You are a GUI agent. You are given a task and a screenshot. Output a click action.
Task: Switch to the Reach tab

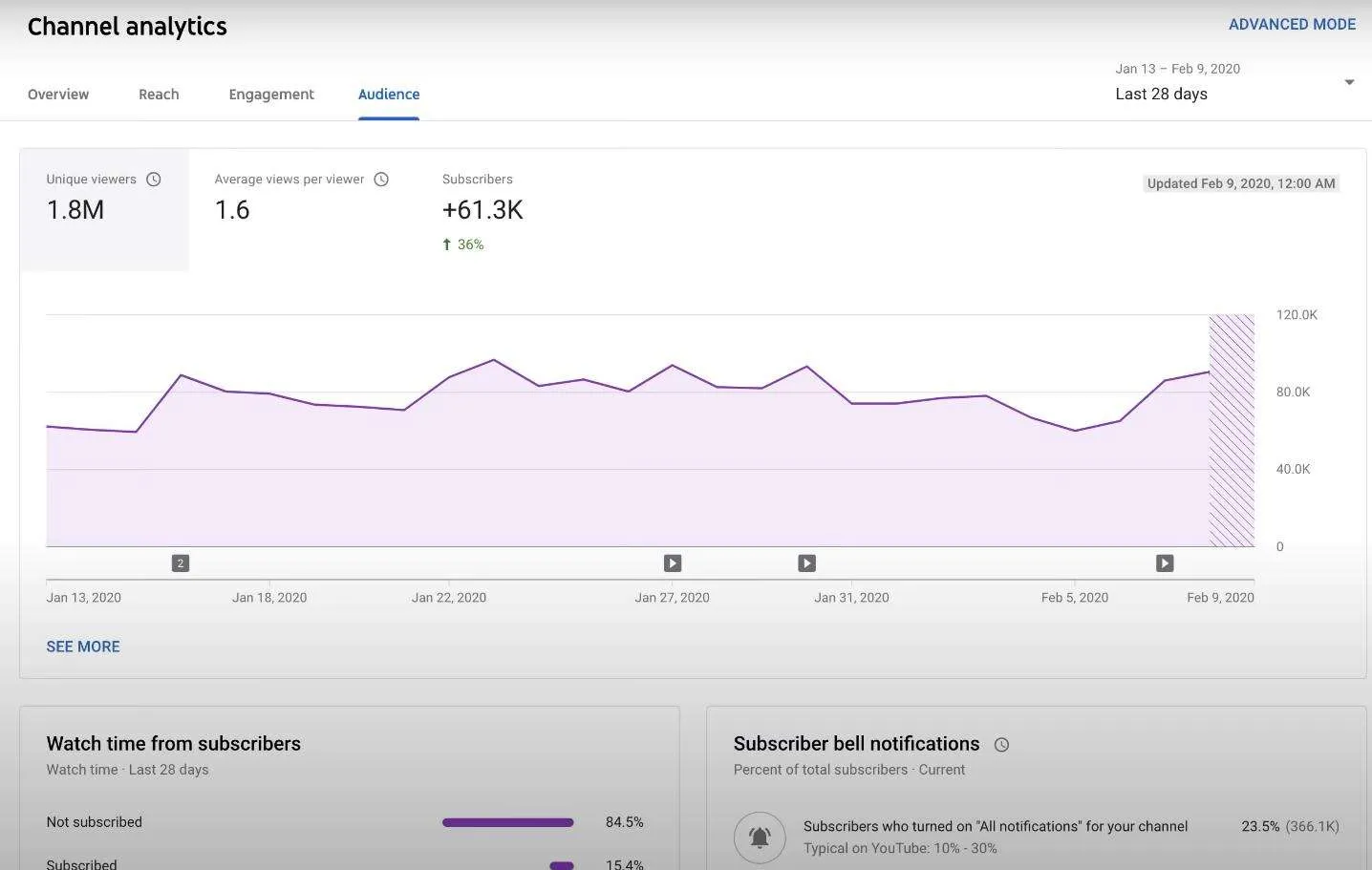[159, 95]
